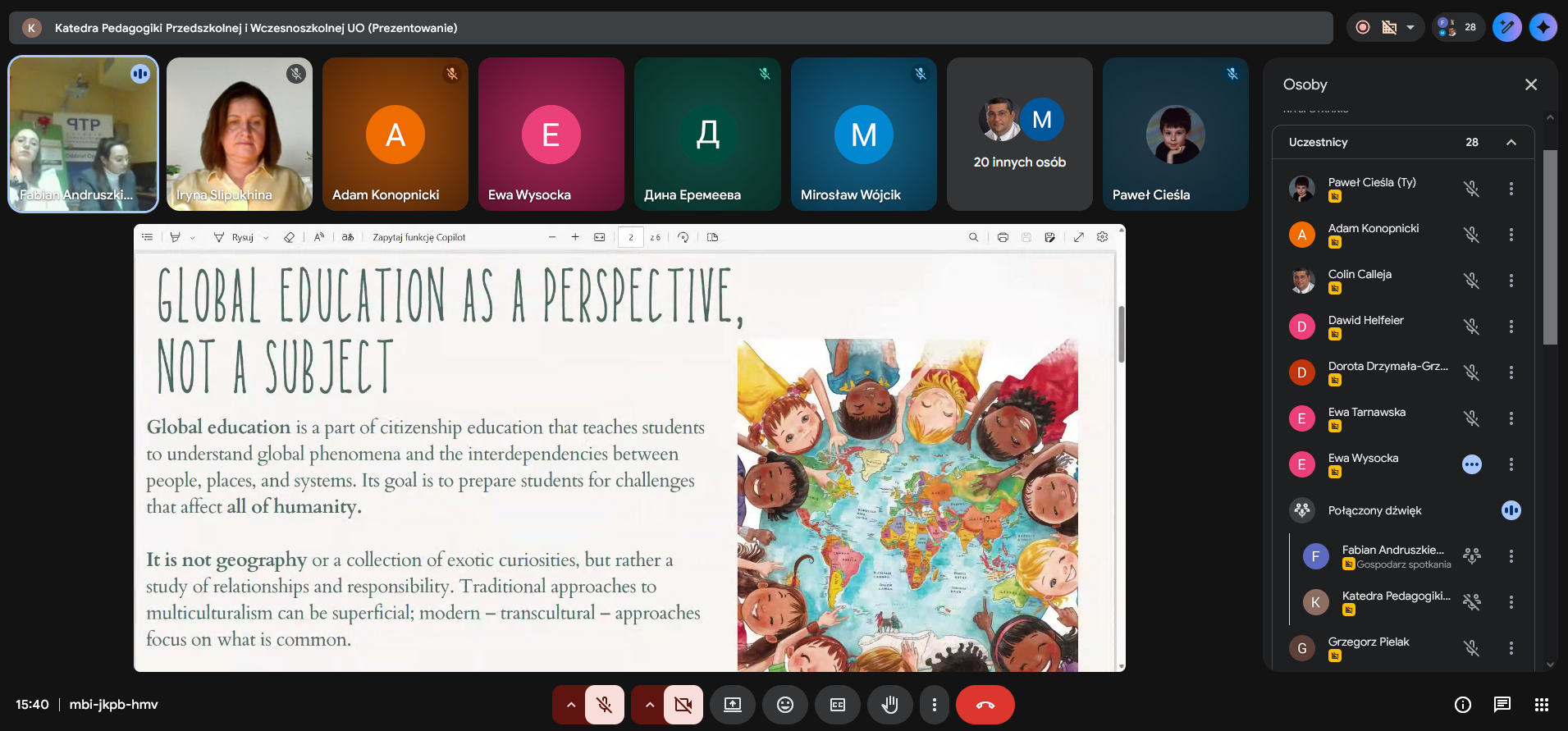Viewport: 1568px width, 731px height.
Task: Leave the call with red hang-up button
Action: (x=985, y=705)
